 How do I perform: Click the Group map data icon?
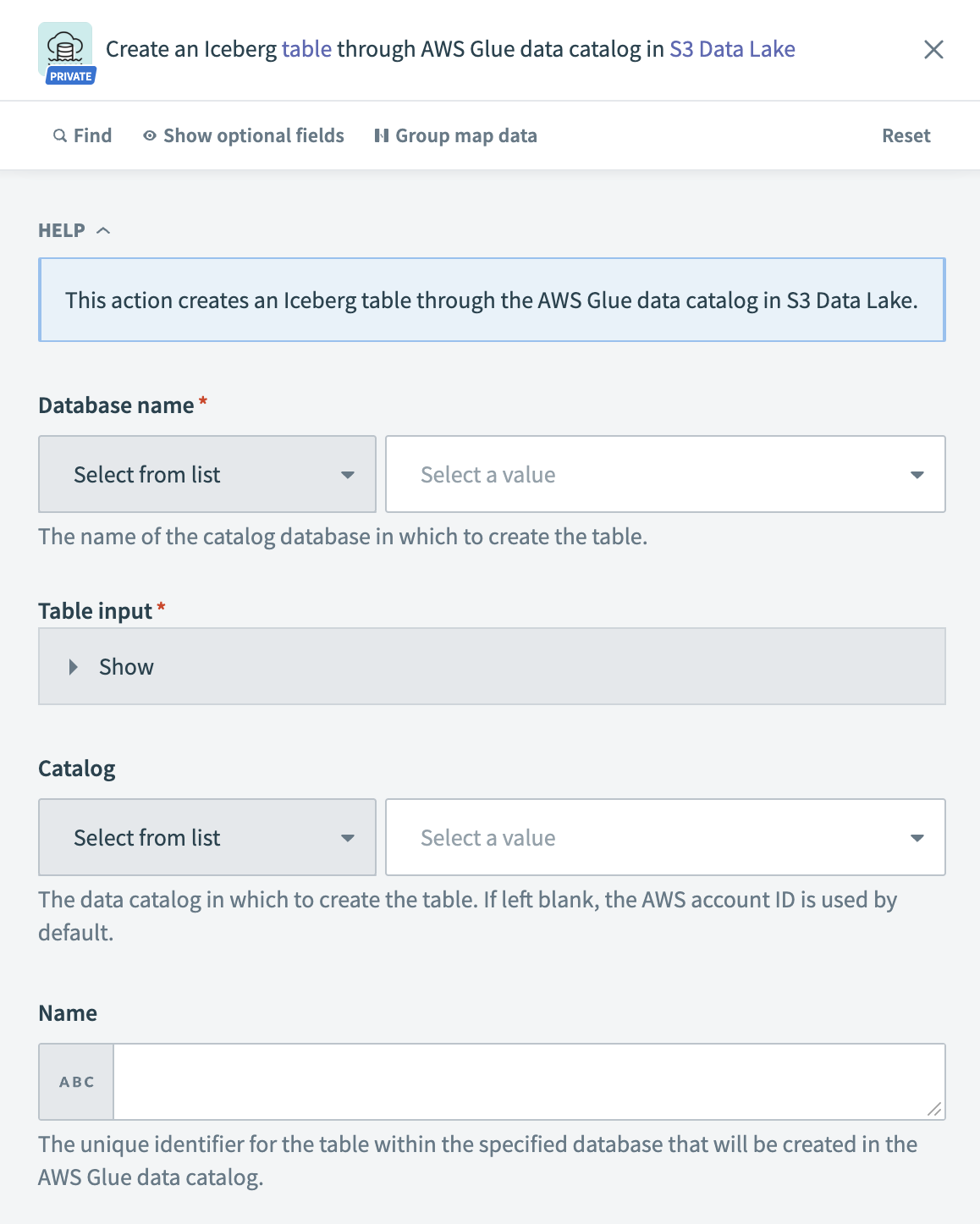tap(382, 135)
